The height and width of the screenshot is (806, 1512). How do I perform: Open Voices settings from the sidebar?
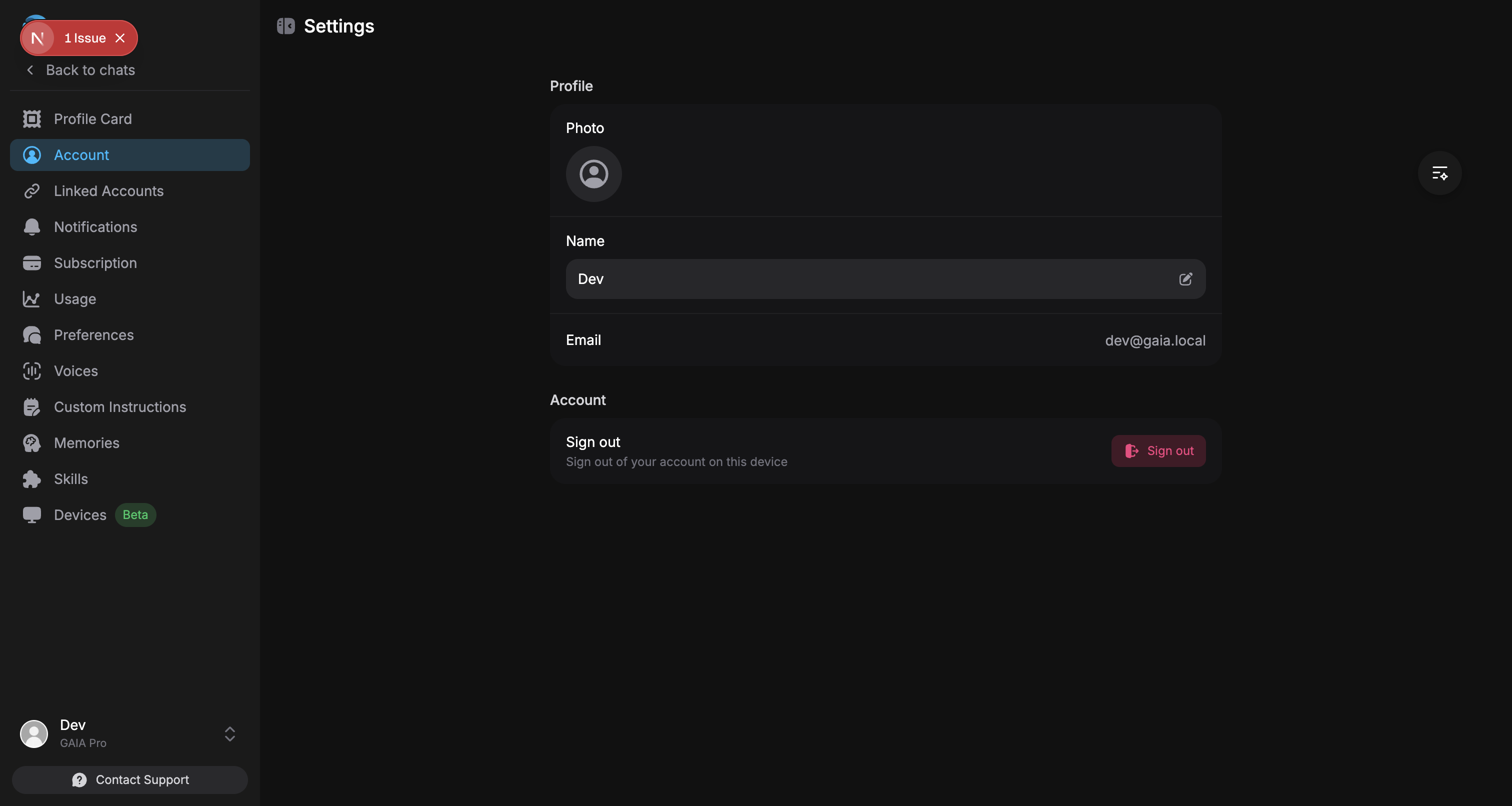pyautogui.click(x=129, y=371)
